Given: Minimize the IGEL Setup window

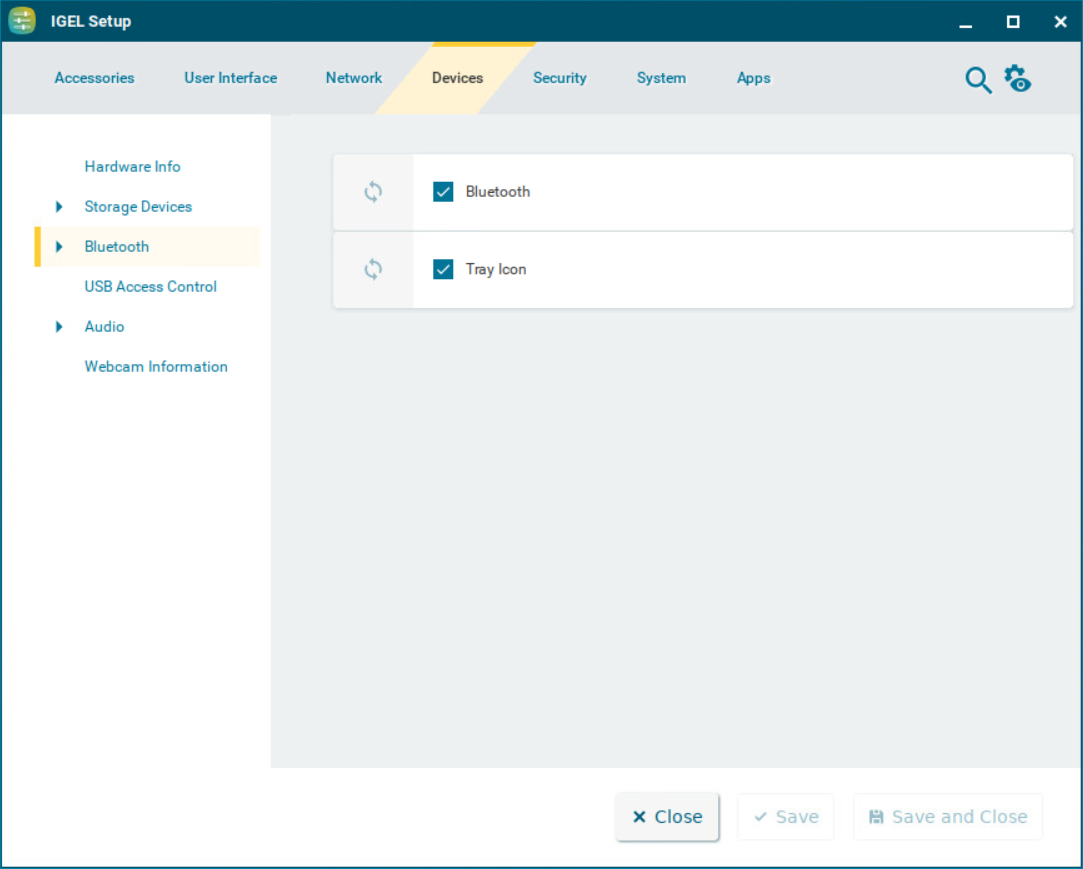Looking at the screenshot, I should (x=965, y=22).
